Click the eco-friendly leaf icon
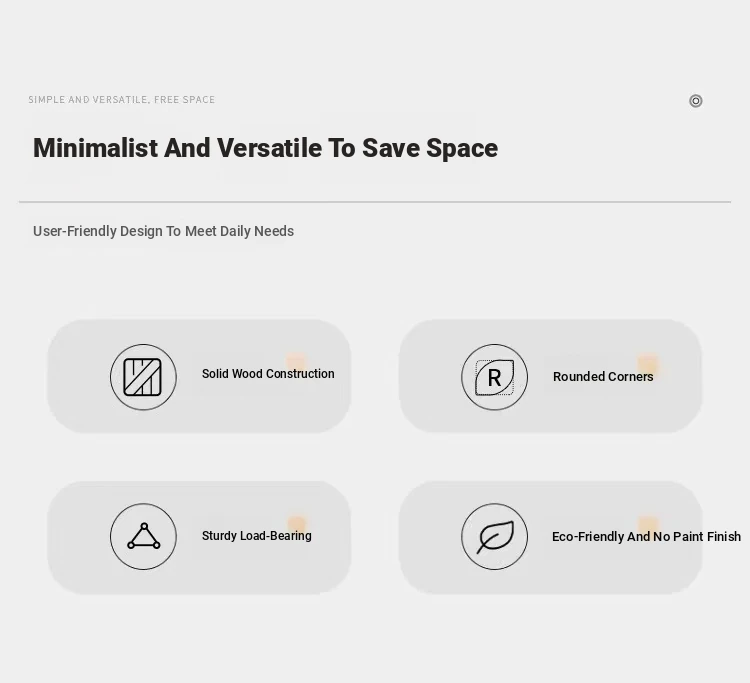The height and width of the screenshot is (683, 750). (494, 537)
